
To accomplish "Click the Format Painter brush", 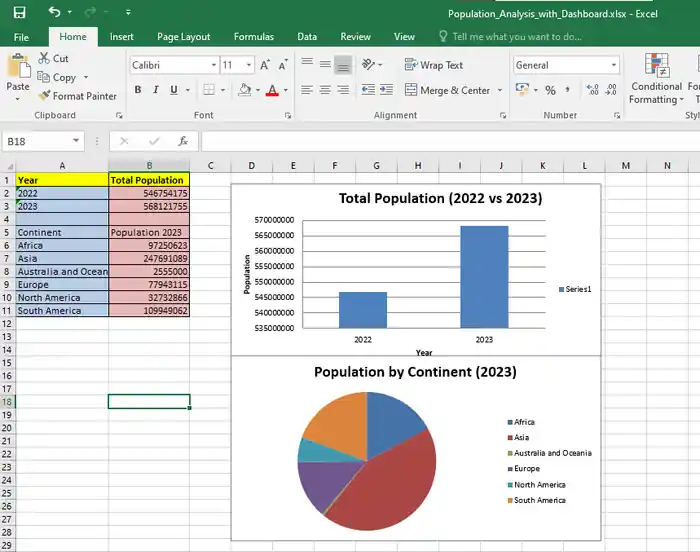I will [x=44, y=95].
